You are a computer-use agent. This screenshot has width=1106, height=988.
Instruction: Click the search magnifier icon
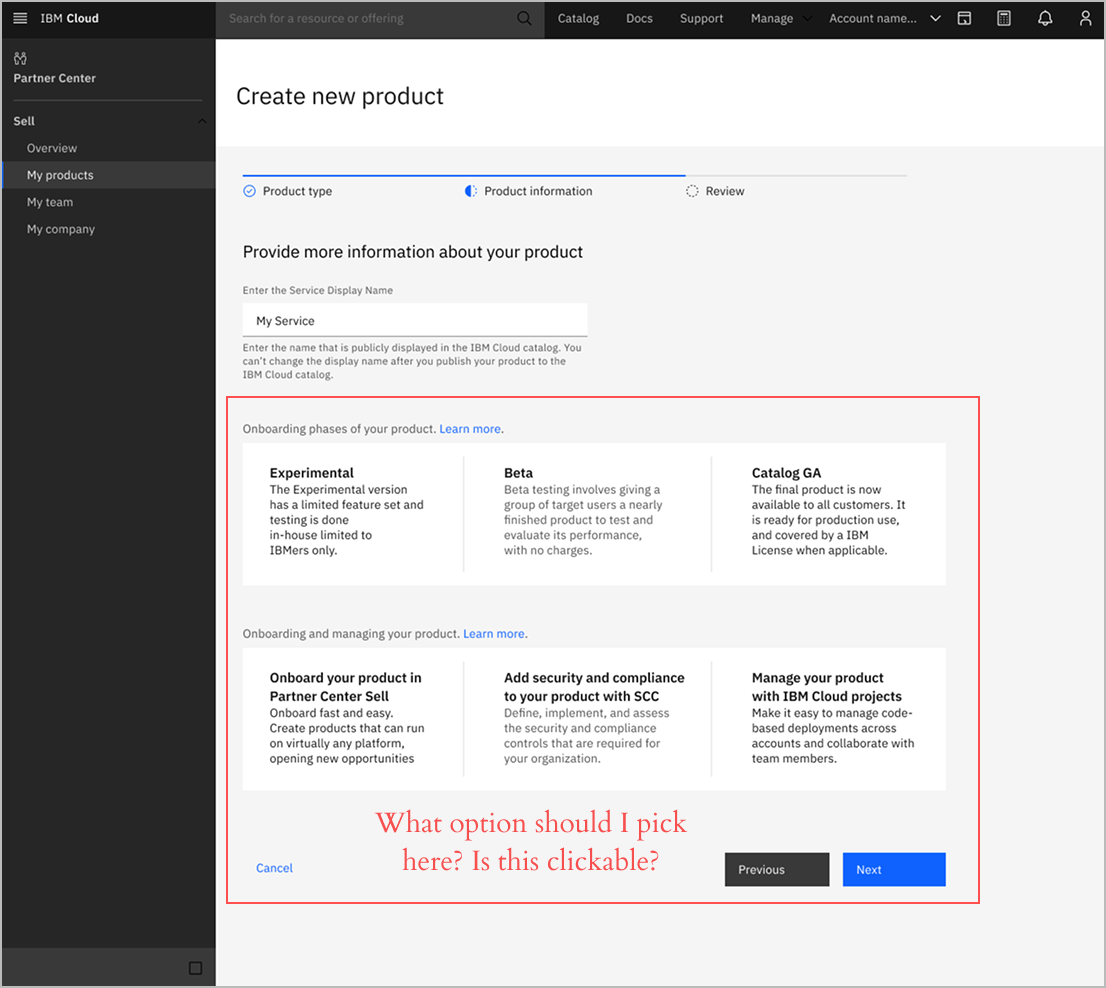click(524, 19)
